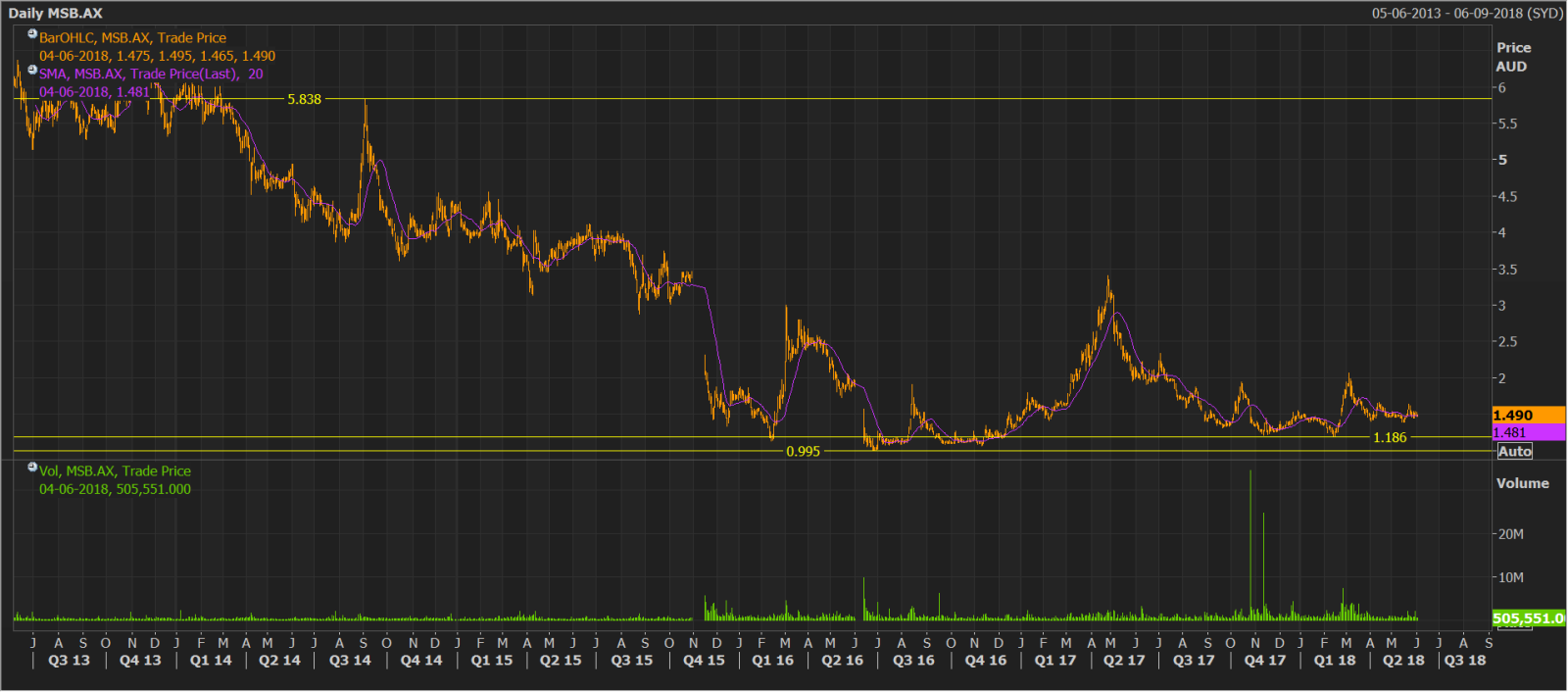Click the Q1 17 quarter label
1568x692 pixels.
1054,661
